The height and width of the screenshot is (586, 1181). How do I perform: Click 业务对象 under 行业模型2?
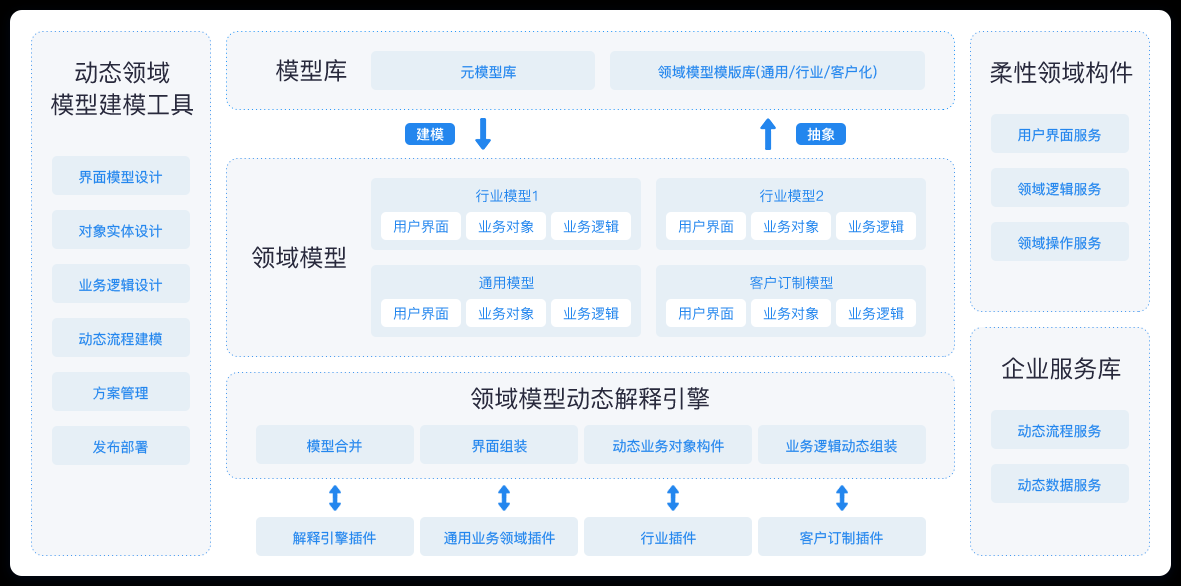point(791,226)
